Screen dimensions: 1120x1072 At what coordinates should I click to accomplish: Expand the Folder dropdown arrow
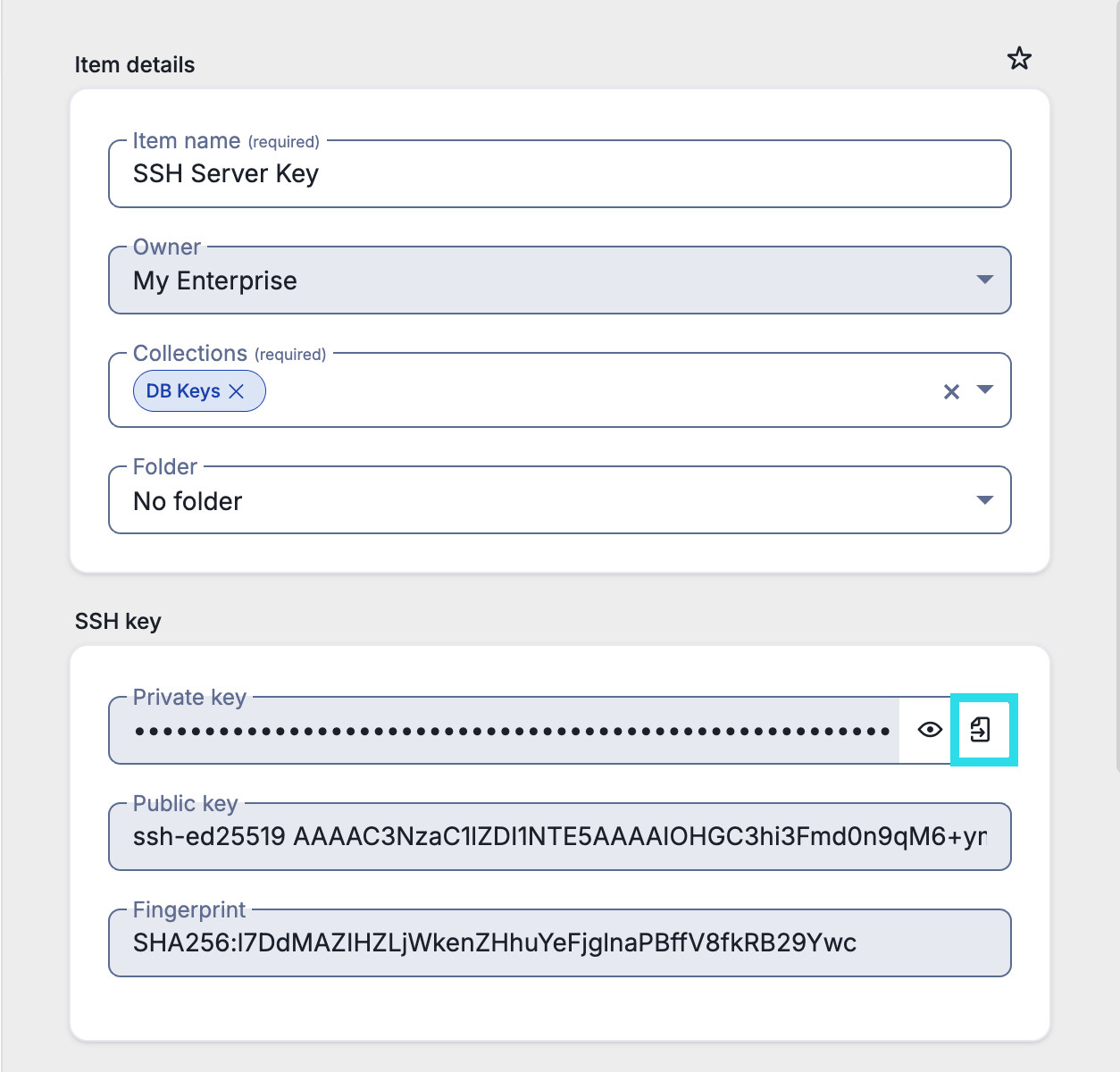pyautogui.click(x=985, y=500)
